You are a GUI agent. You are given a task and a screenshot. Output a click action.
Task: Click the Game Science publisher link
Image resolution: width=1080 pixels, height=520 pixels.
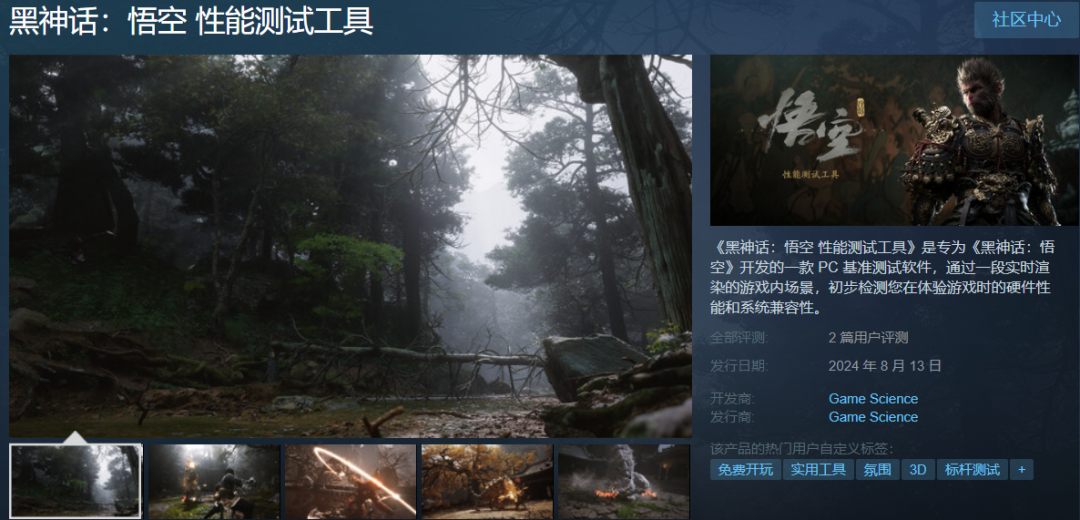873,417
